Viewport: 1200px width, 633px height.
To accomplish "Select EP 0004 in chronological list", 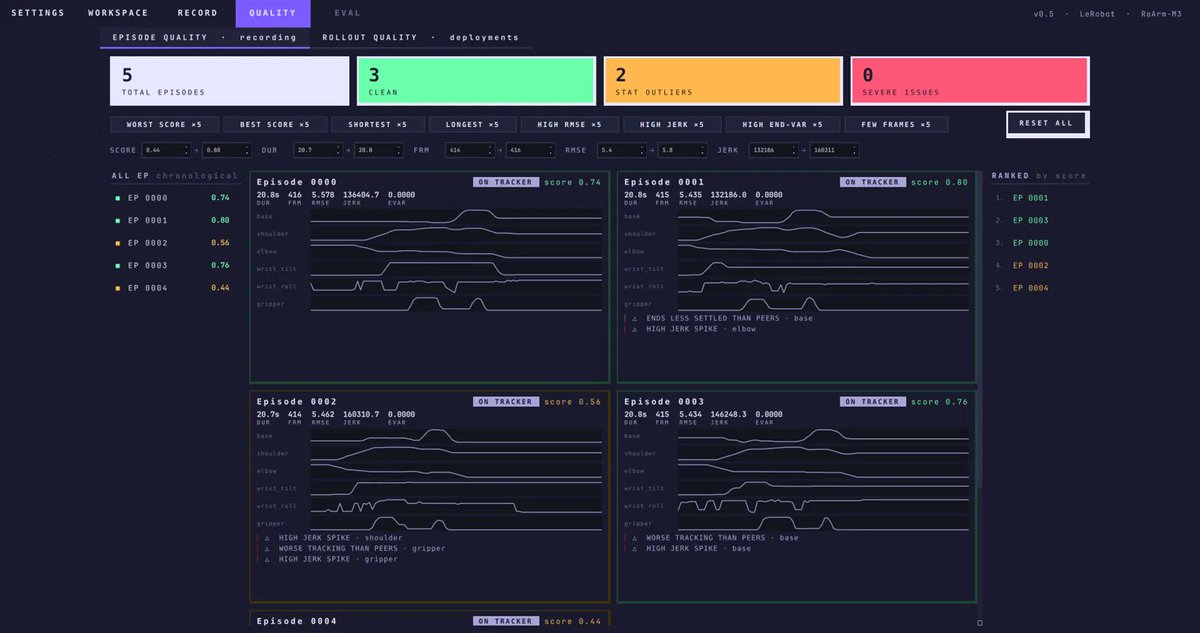I will click(x=174, y=288).
